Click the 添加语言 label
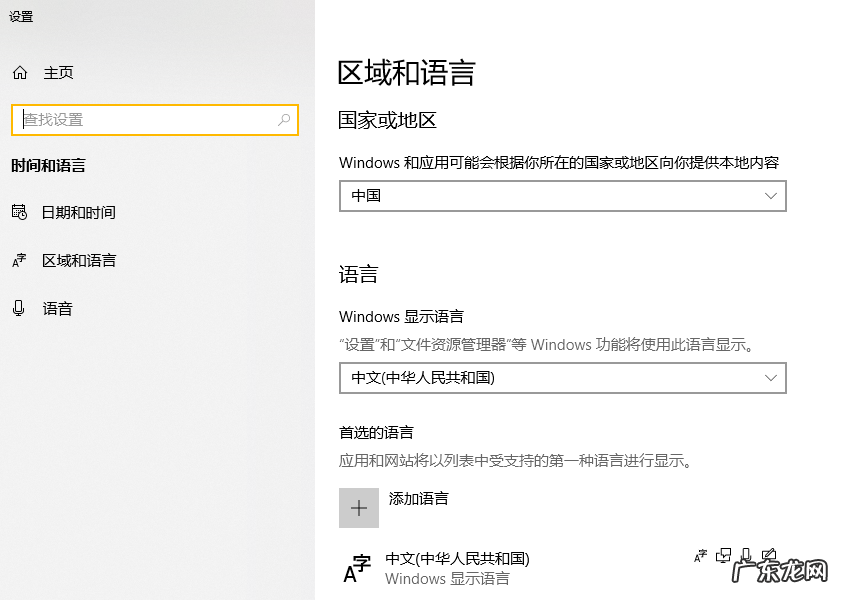 [x=417, y=499]
